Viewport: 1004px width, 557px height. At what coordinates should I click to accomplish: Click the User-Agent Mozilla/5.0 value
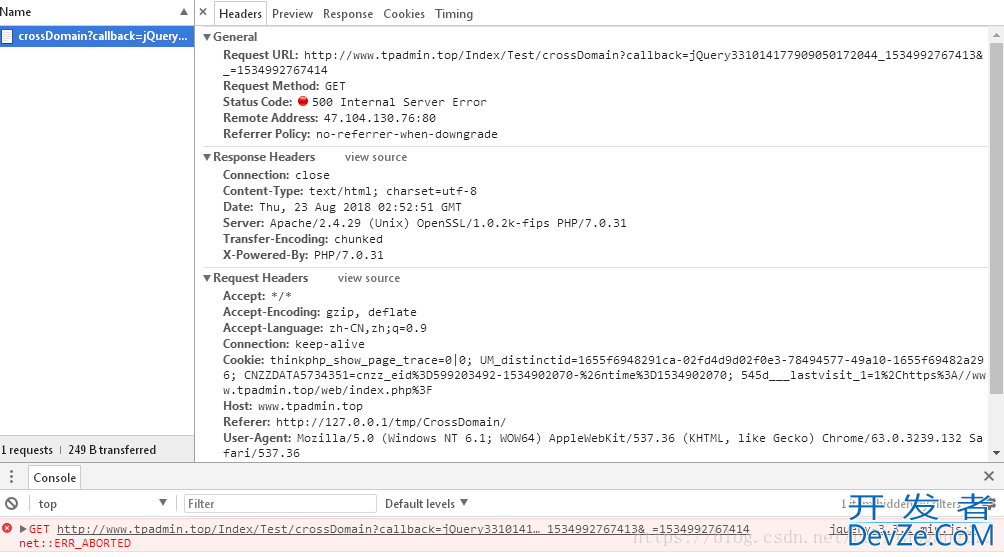[x=603, y=445]
